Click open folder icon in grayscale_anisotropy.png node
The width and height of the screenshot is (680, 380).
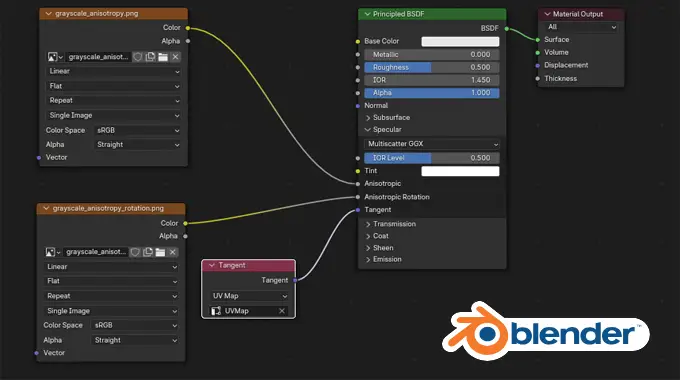tap(163, 57)
